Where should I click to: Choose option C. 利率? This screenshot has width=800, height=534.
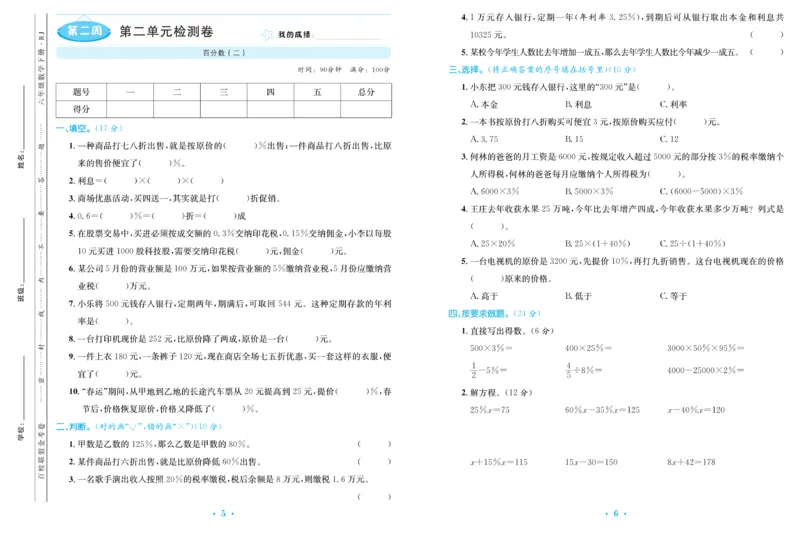pos(673,104)
